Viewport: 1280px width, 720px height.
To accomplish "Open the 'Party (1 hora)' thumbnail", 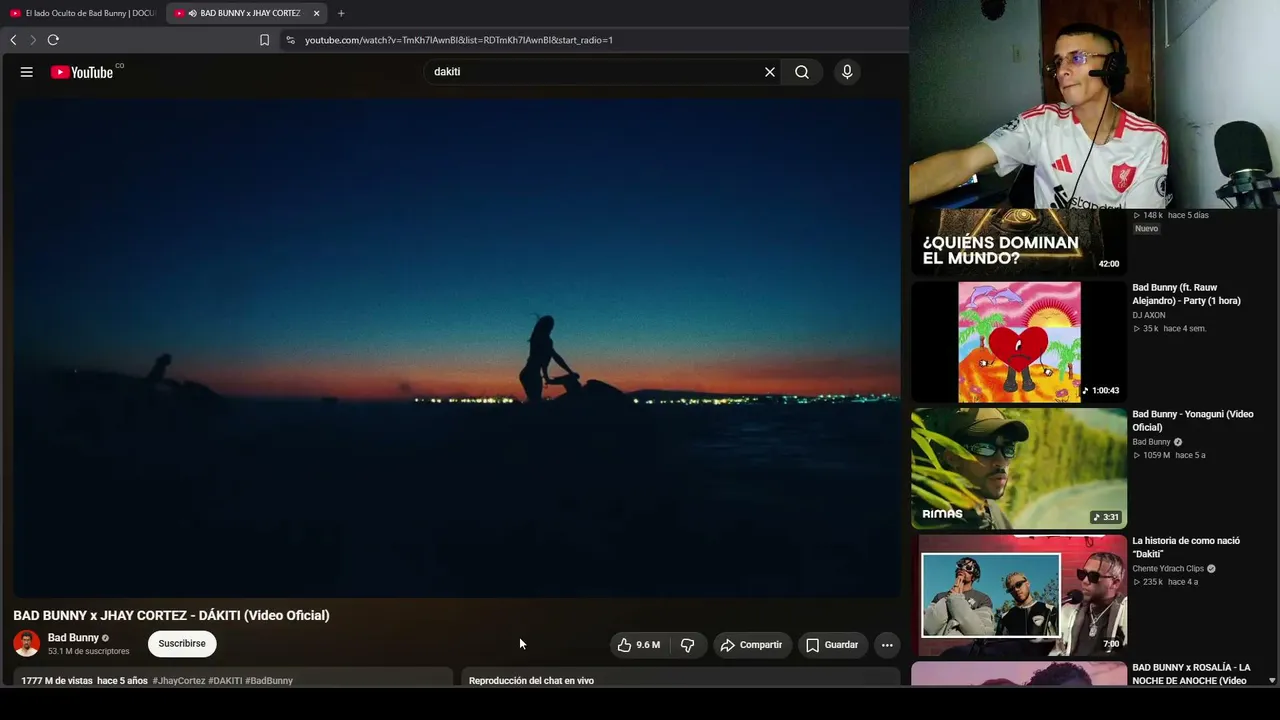I will tap(1018, 342).
